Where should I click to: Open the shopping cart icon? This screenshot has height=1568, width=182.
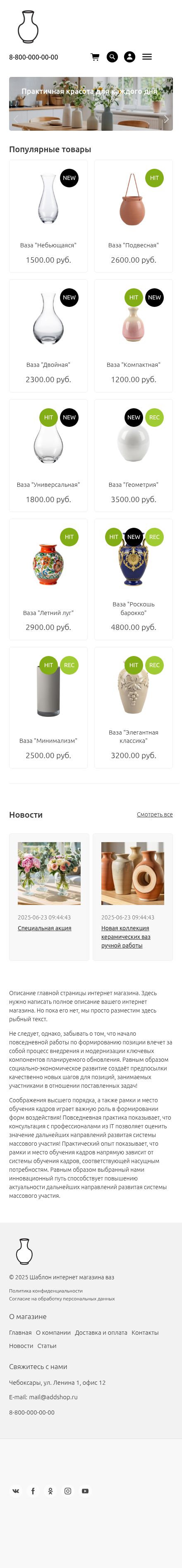95,57
